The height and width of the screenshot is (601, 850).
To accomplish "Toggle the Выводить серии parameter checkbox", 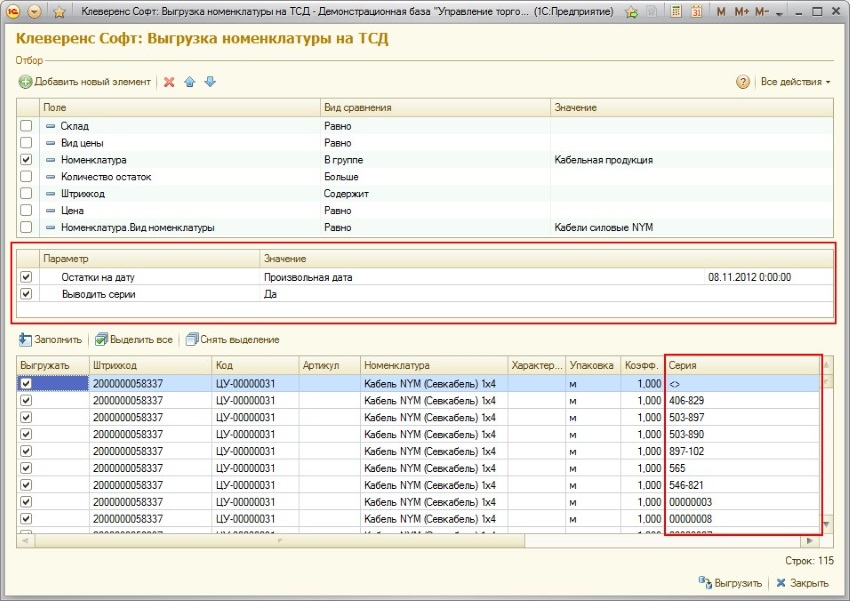I will pos(26,294).
